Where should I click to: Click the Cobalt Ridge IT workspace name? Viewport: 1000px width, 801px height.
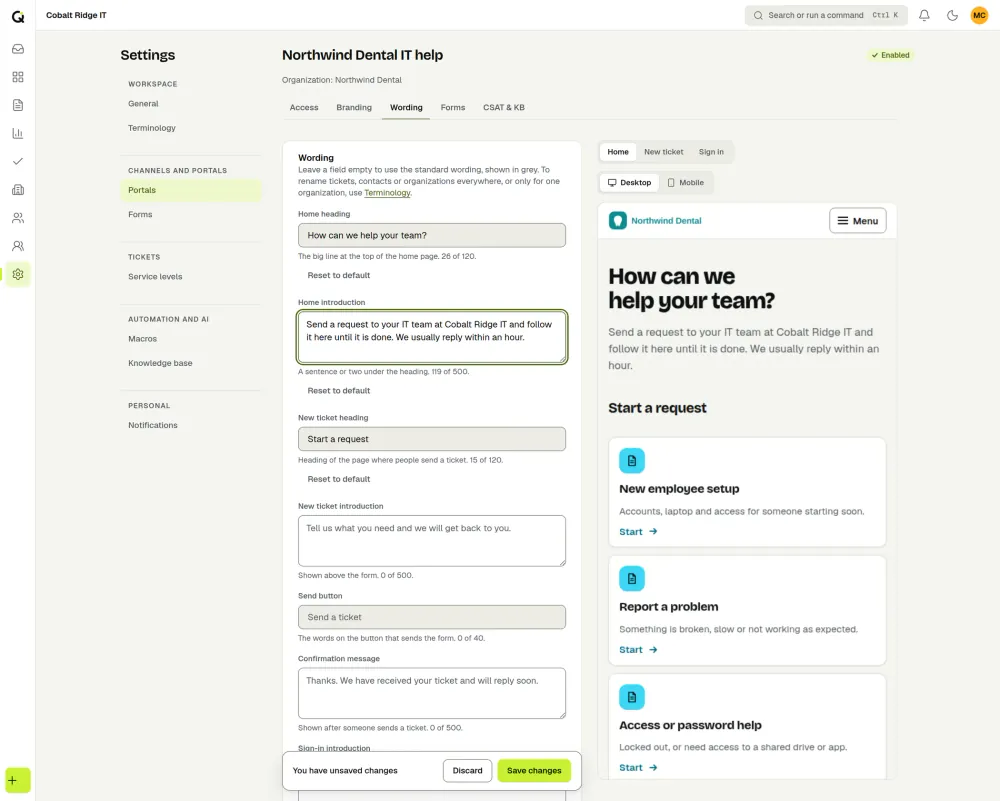76,15
